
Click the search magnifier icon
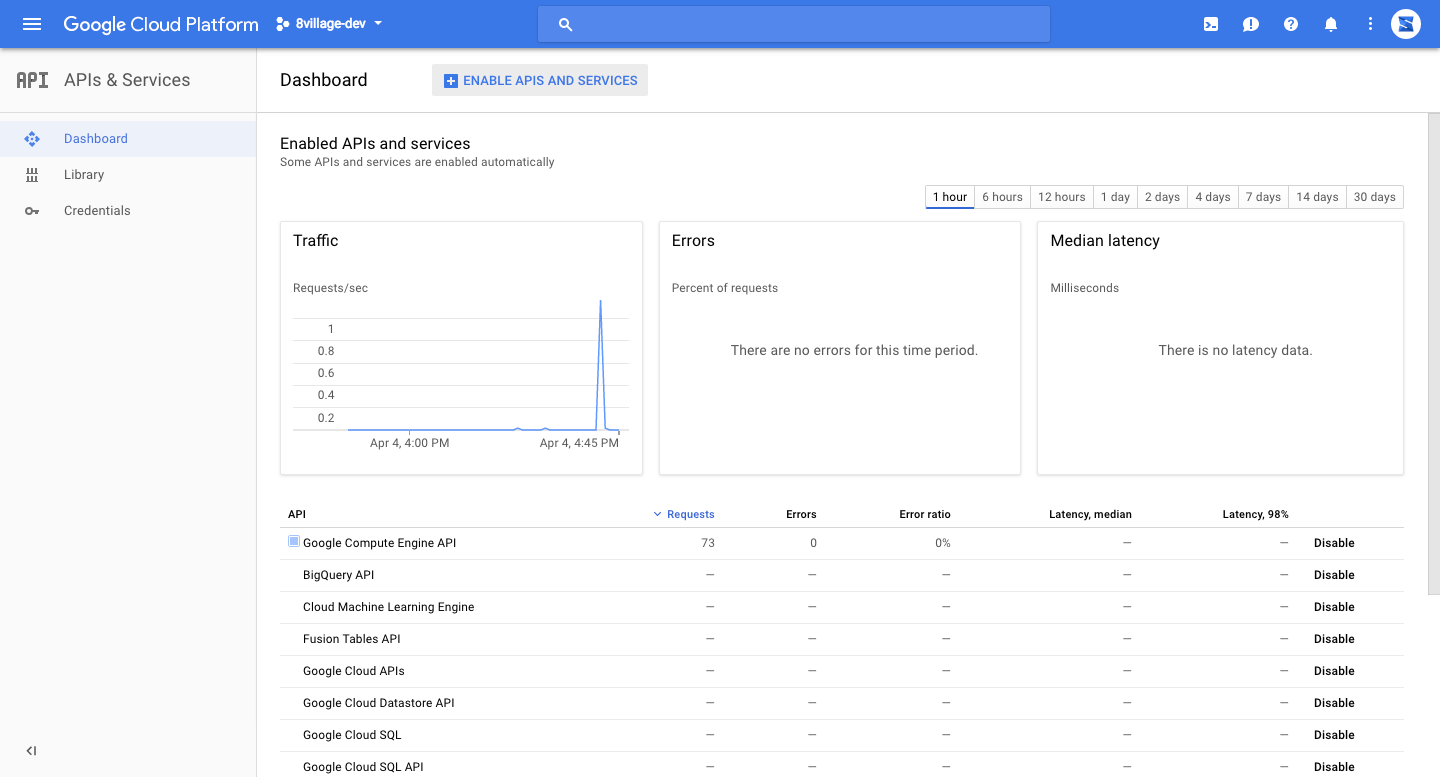pyautogui.click(x=565, y=24)
